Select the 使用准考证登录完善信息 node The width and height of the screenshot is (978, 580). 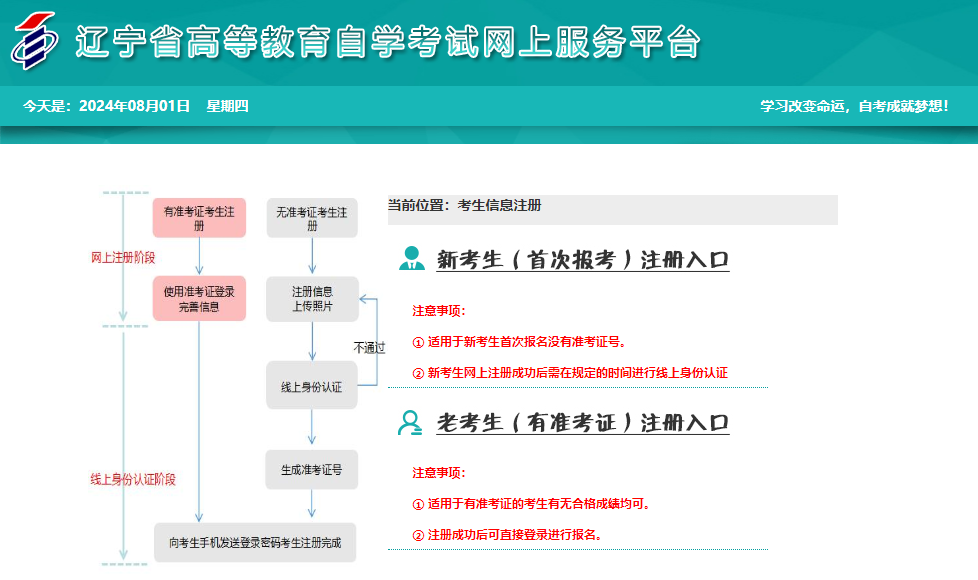(x=199, y=296)
